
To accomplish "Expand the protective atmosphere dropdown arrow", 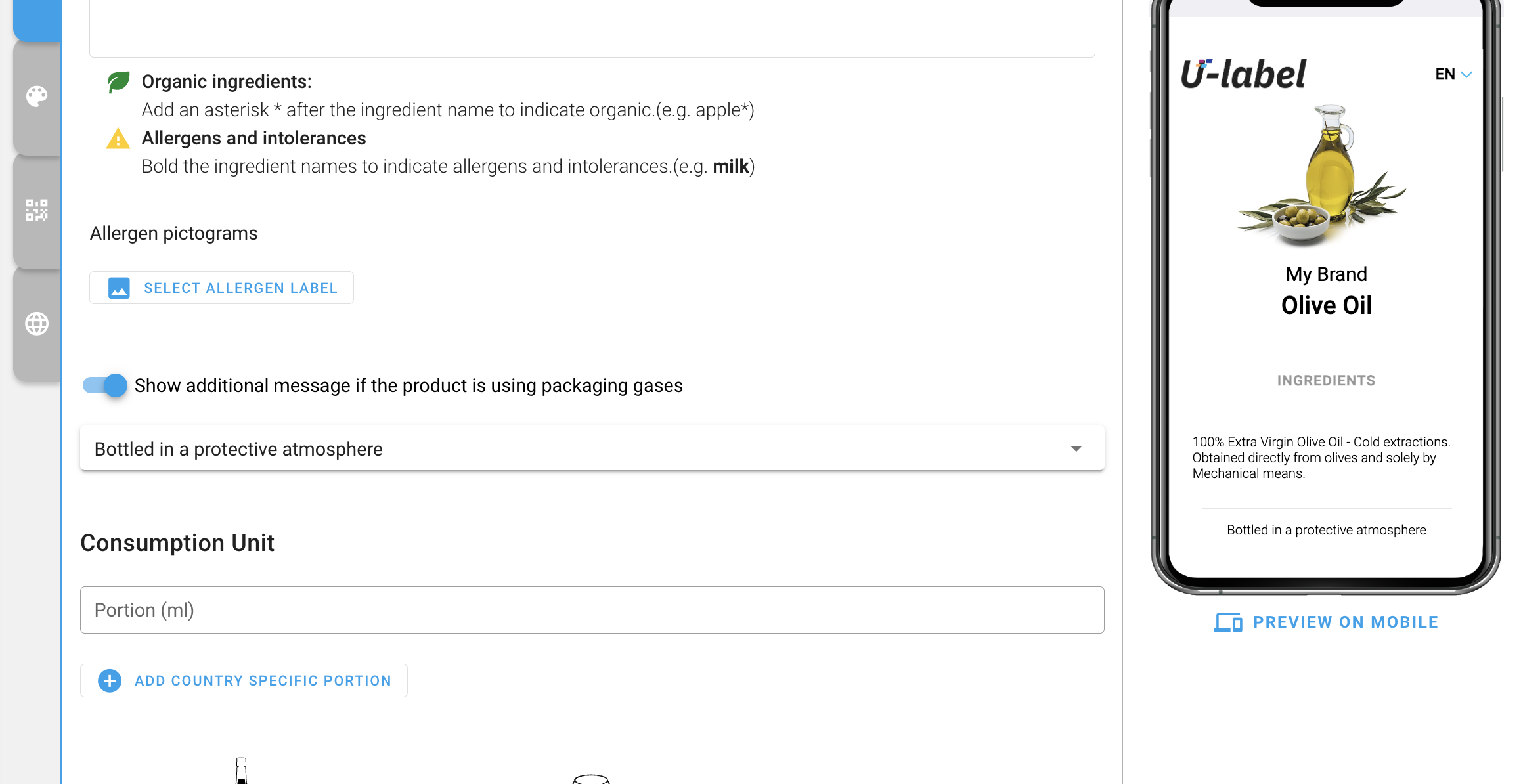I will (1076, 448).
